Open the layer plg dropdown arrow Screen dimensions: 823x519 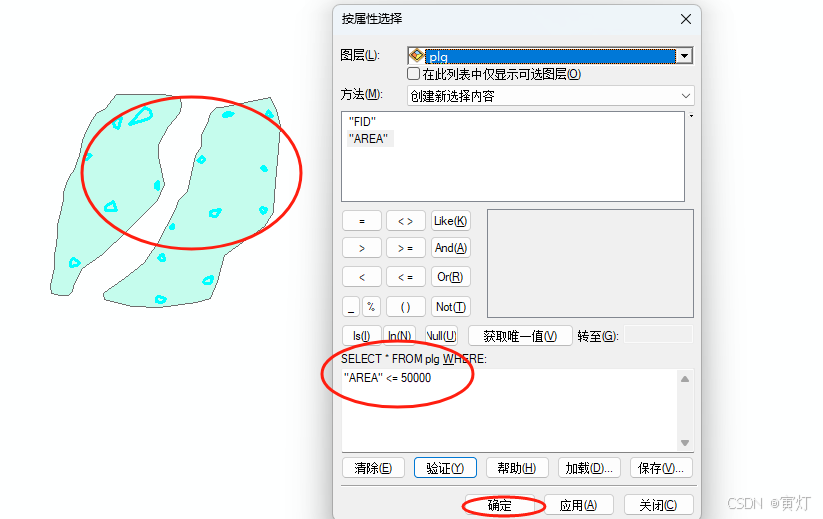[x=684, y=56]
